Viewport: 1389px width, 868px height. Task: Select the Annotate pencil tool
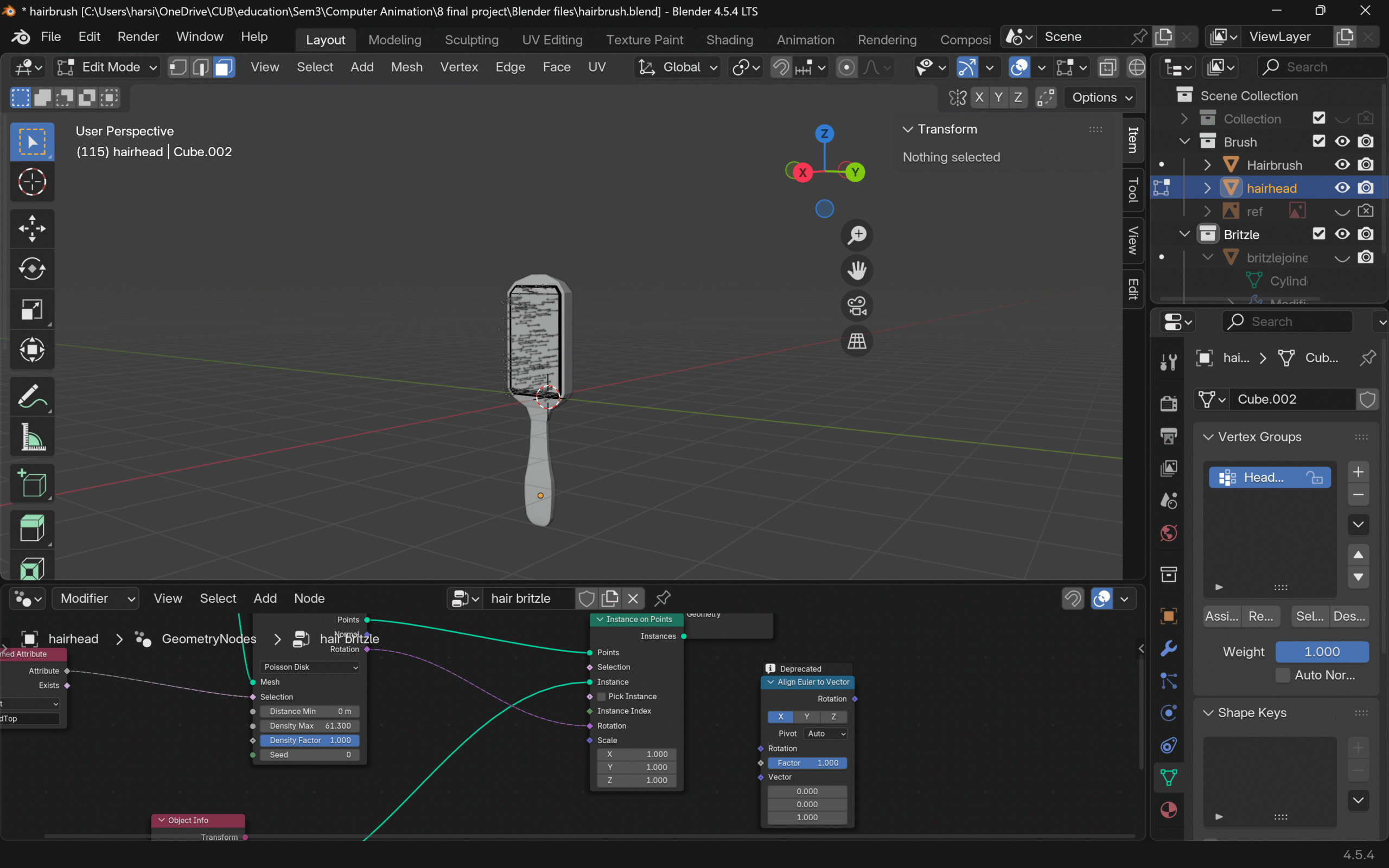tap(31, 397)
